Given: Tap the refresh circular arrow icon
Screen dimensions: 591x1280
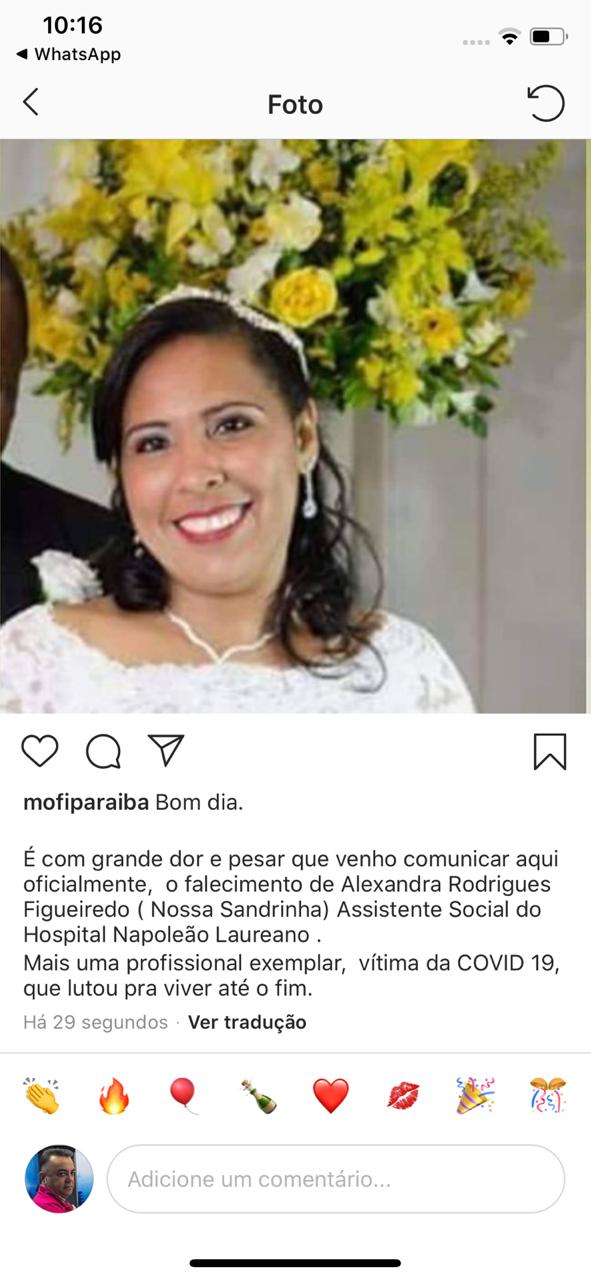Looking at the screenshot, I should click(546, 103).
